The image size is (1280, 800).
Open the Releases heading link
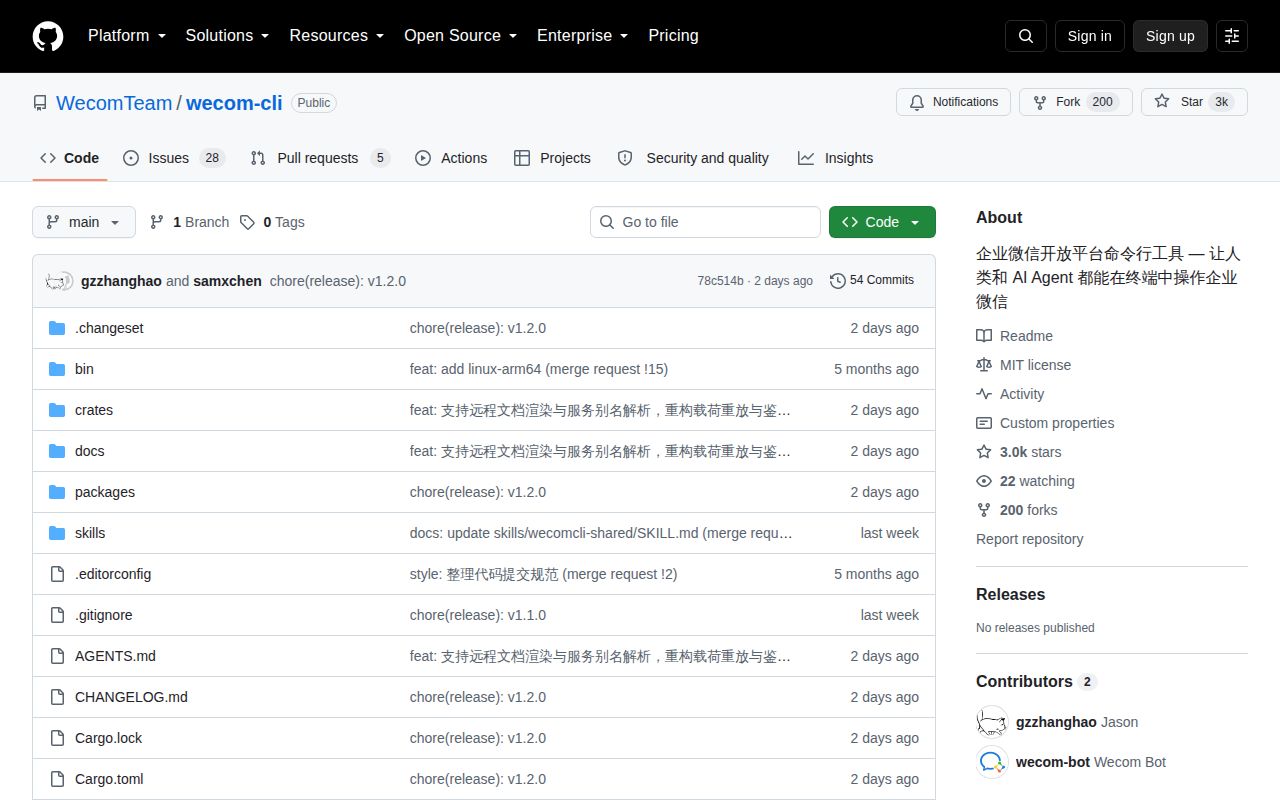pos(1010,594)
